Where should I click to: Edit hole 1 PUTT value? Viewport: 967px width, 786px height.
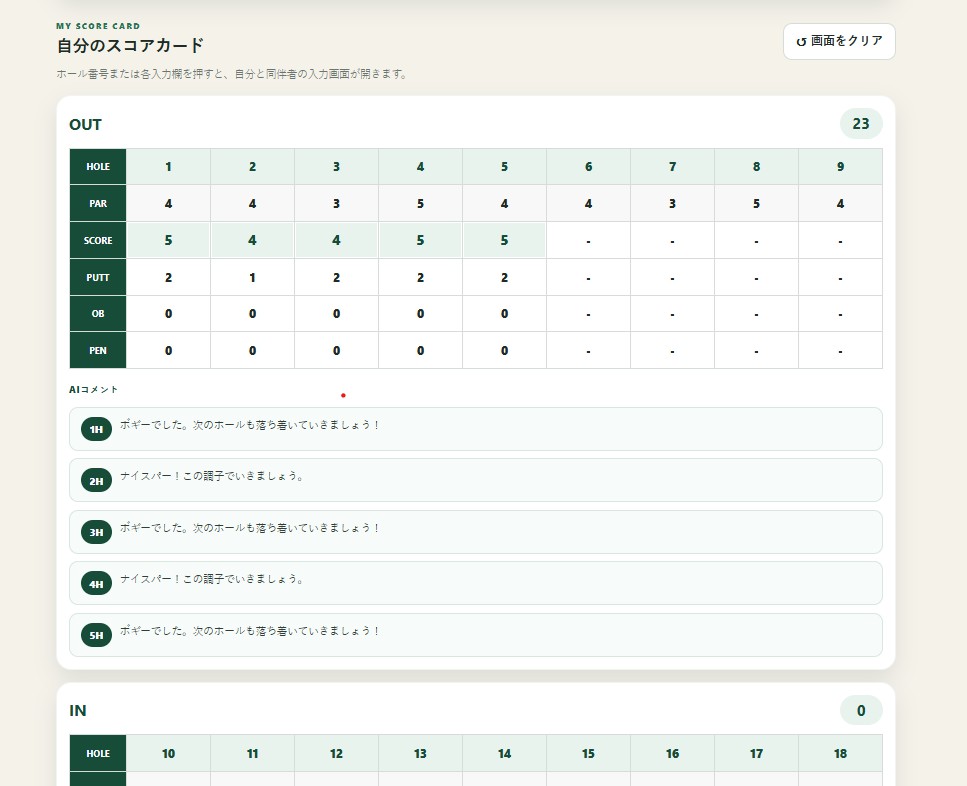(x=168, y=277)
